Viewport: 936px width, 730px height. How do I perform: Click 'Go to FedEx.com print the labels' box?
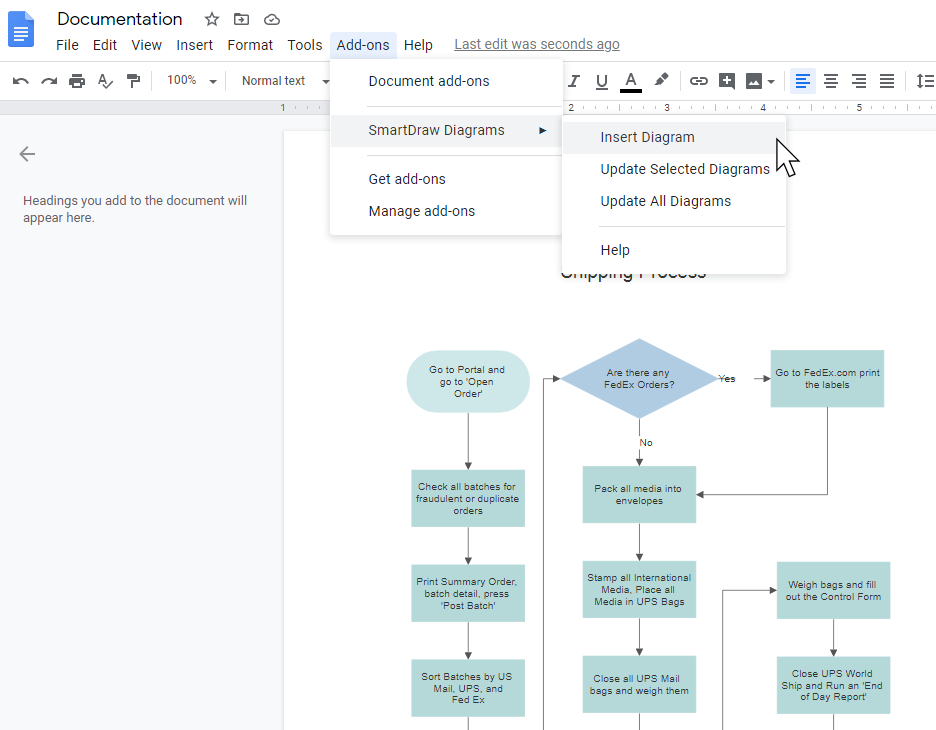827,378
